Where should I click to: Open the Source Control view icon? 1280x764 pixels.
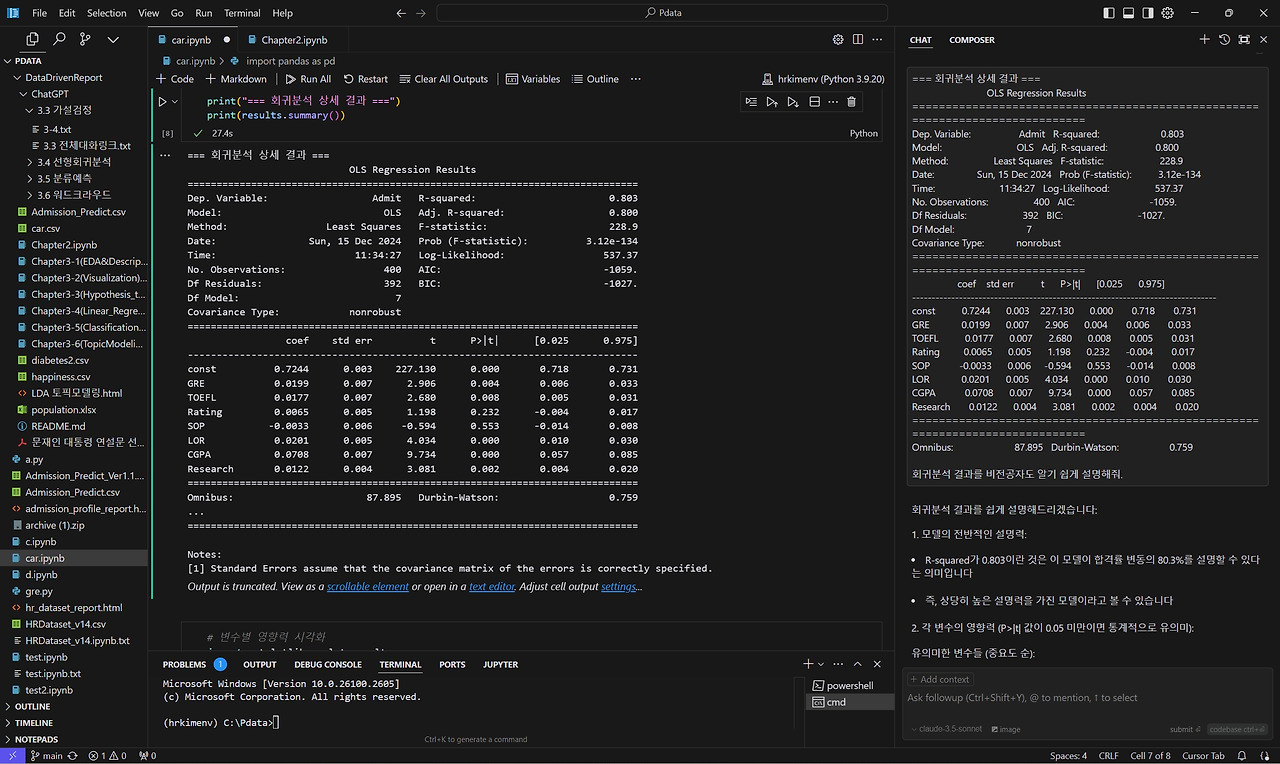tap(85, 39)
